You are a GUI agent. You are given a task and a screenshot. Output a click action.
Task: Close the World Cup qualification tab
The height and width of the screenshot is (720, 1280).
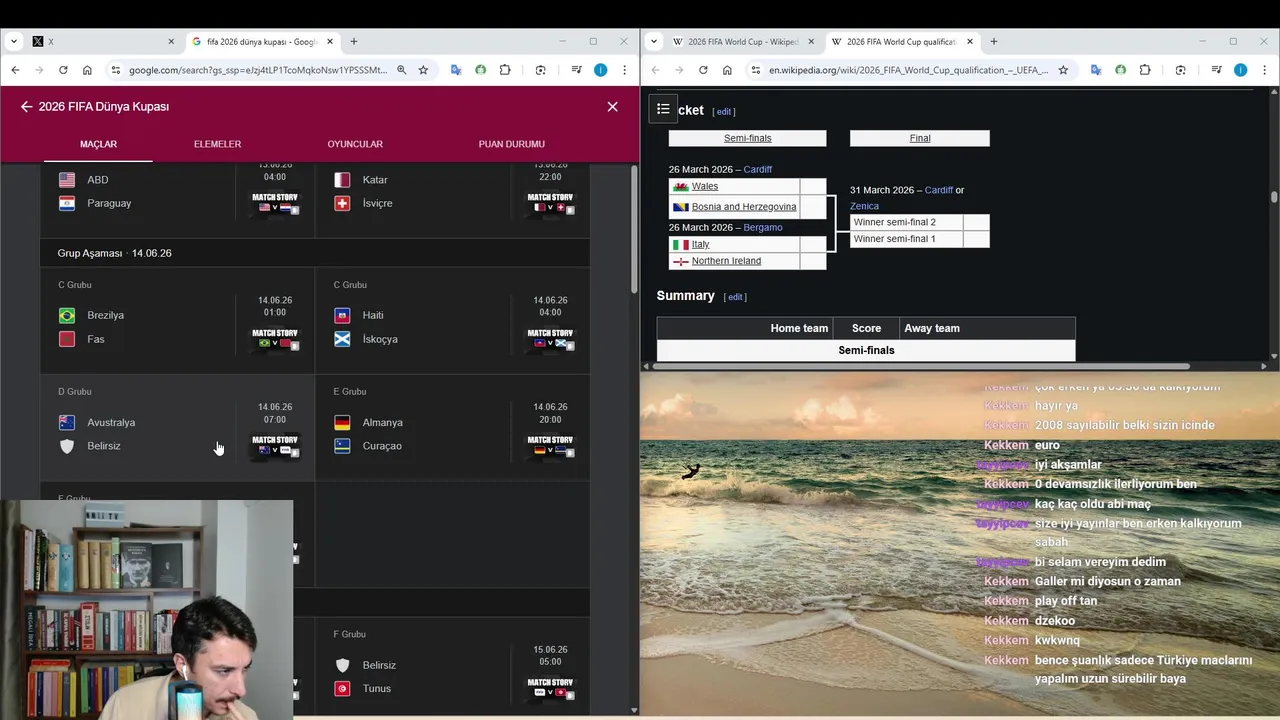(x=970, y=42)
